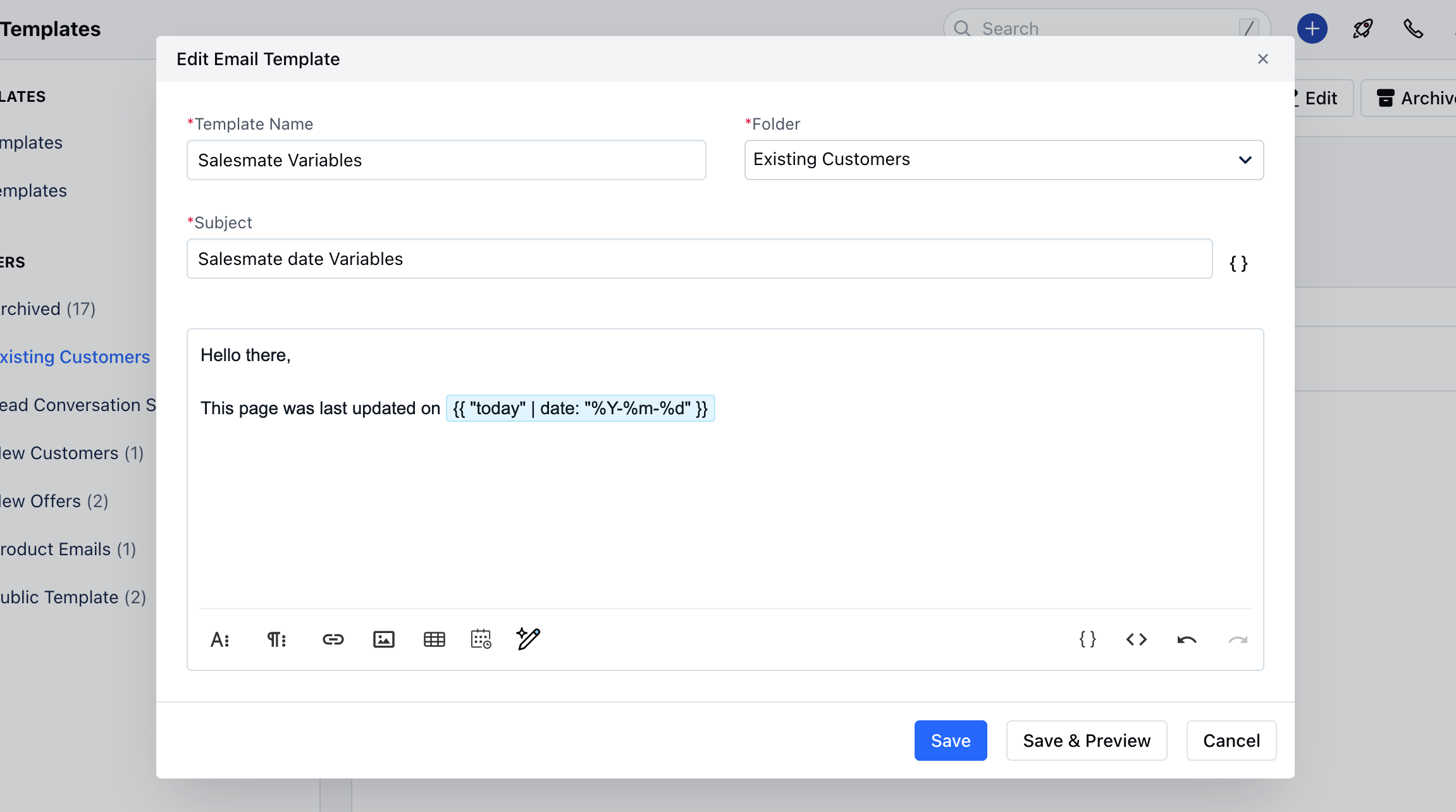Expand the Folder dropdown
This screenshot has height=812, width=1456.
pyautogui.click(x=1004, y=160)
